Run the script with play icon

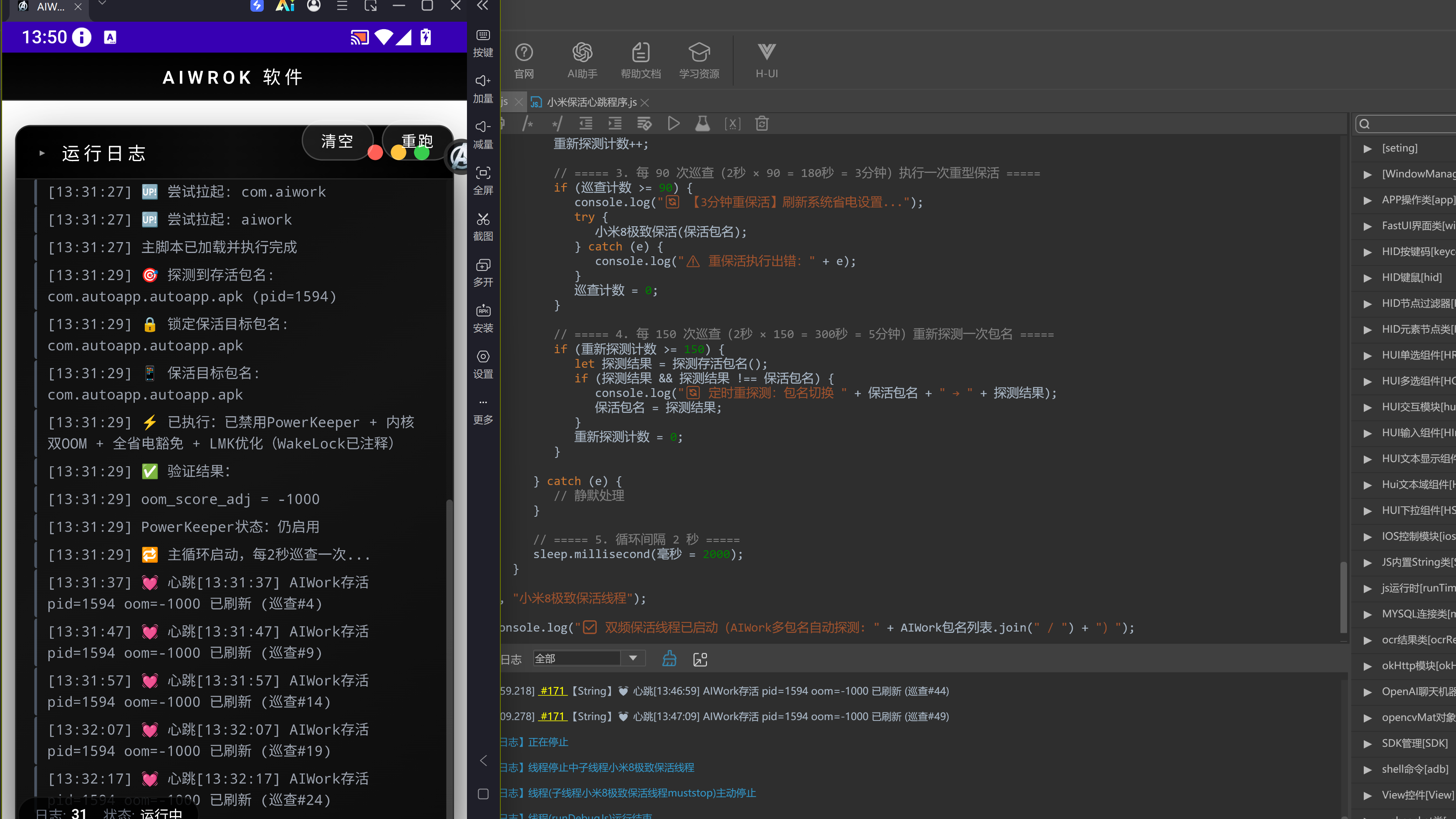[673, 124]
